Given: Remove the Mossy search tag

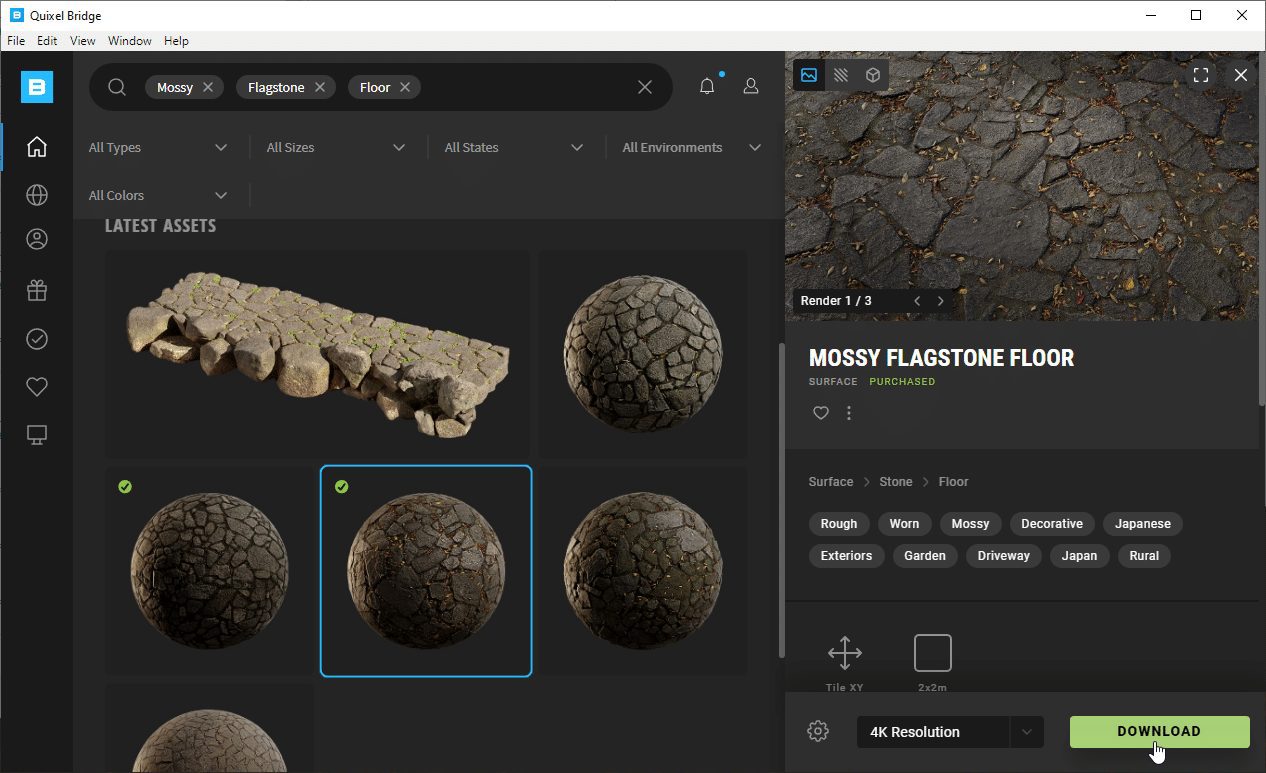Looking at the screenshot, I should 208,87.
